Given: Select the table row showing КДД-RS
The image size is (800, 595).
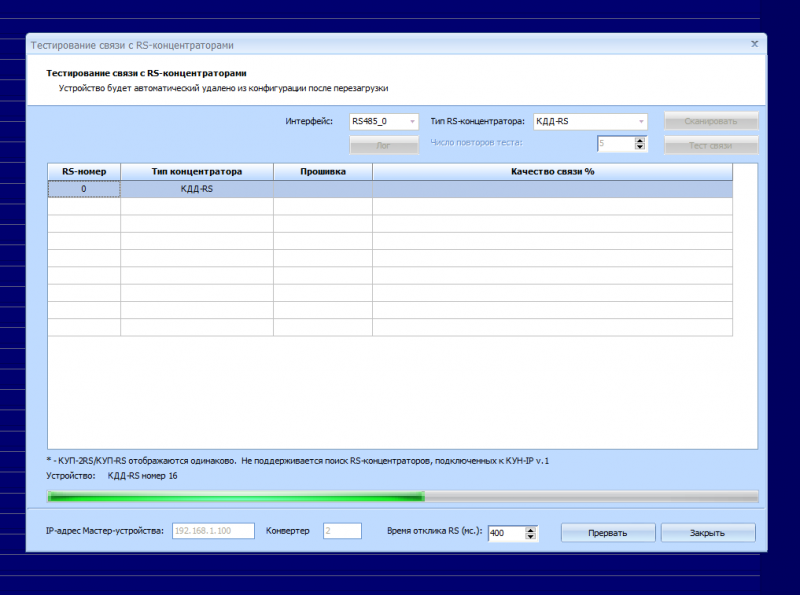Looking at the screenshot, I should click(300, 189).
